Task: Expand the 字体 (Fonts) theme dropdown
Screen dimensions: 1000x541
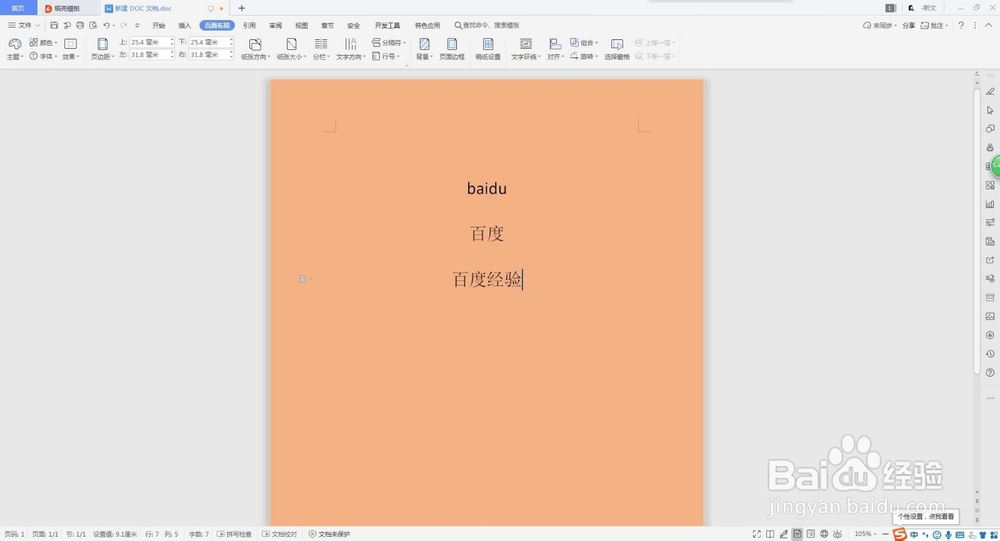Action: [43, 56]
